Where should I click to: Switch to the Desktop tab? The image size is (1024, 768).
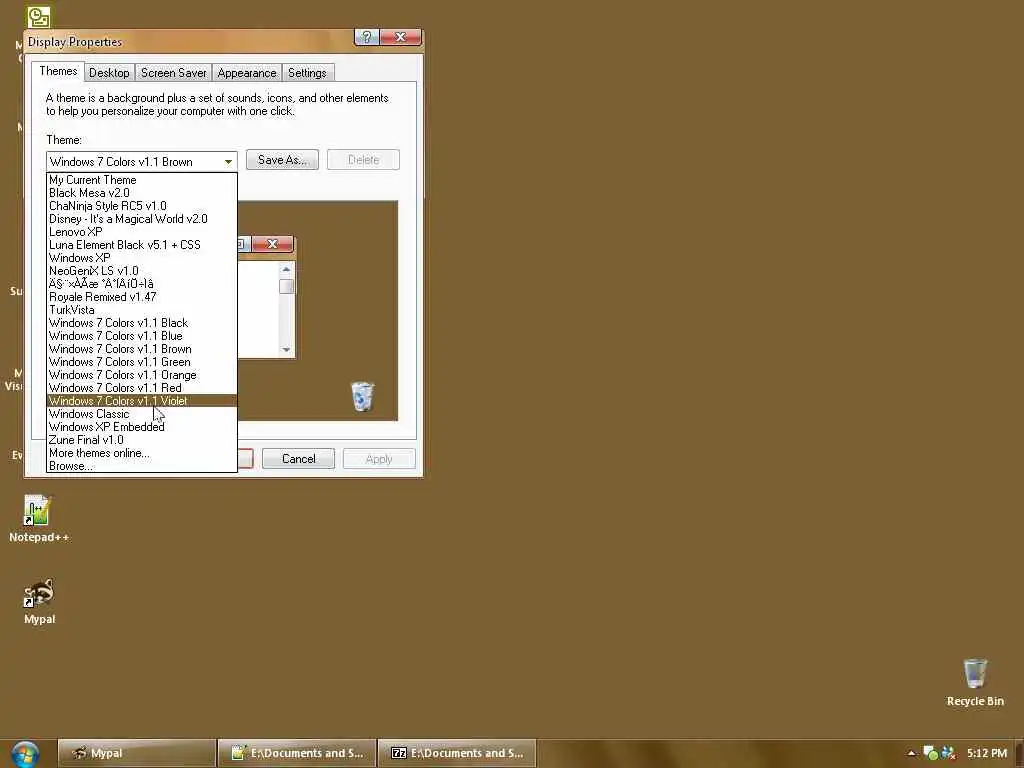pos(109,72)
